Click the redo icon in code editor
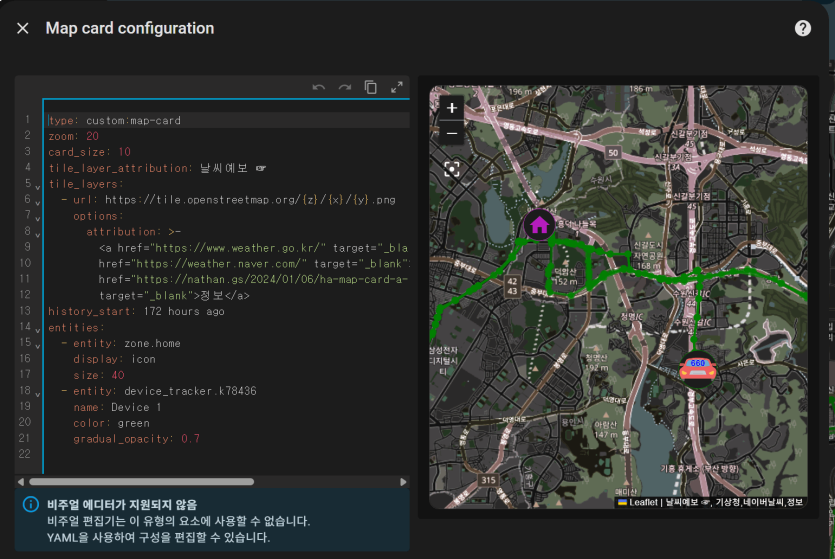The height and width of the screenshot is (559, 835). (x=345, y=87)
